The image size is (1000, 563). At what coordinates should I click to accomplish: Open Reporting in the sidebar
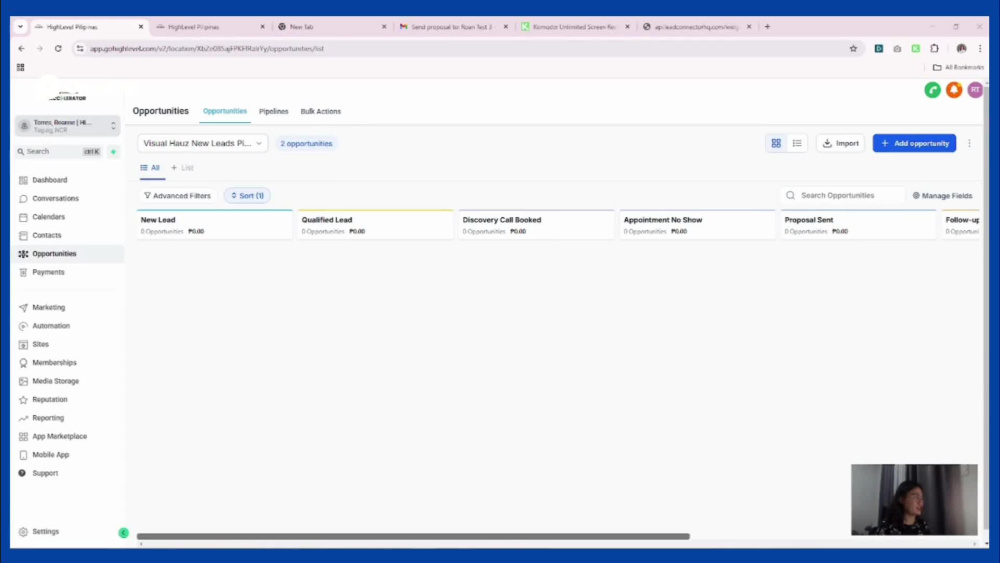click(x=48, y=418)
